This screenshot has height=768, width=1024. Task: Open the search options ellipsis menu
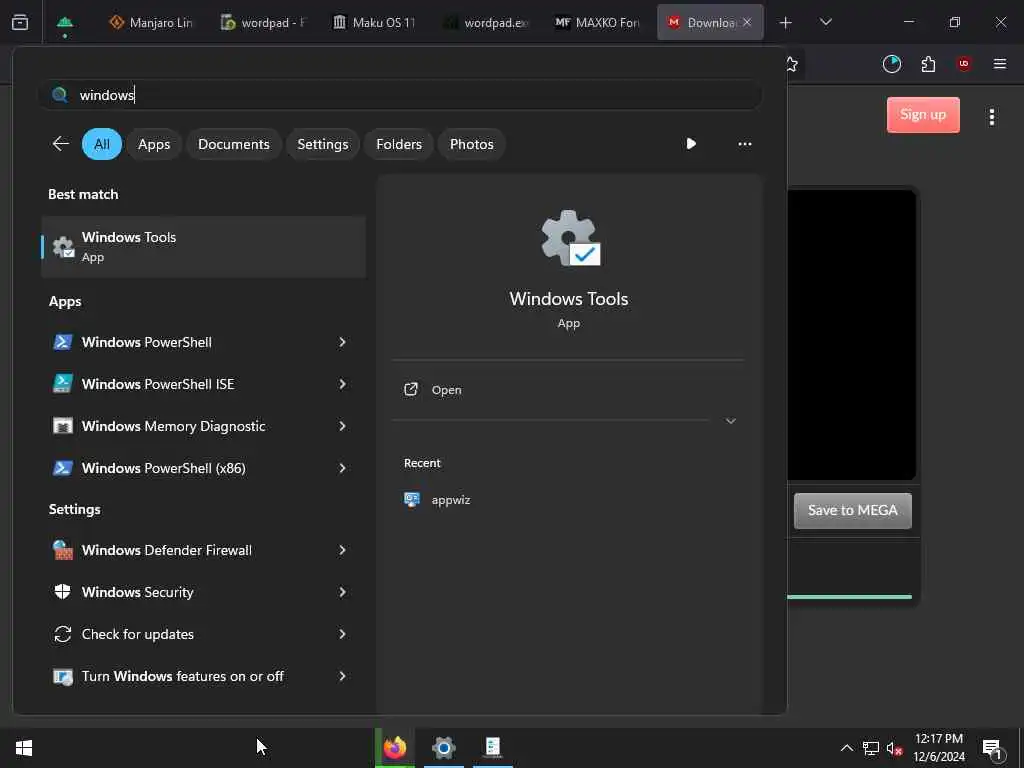pos(744,144)
